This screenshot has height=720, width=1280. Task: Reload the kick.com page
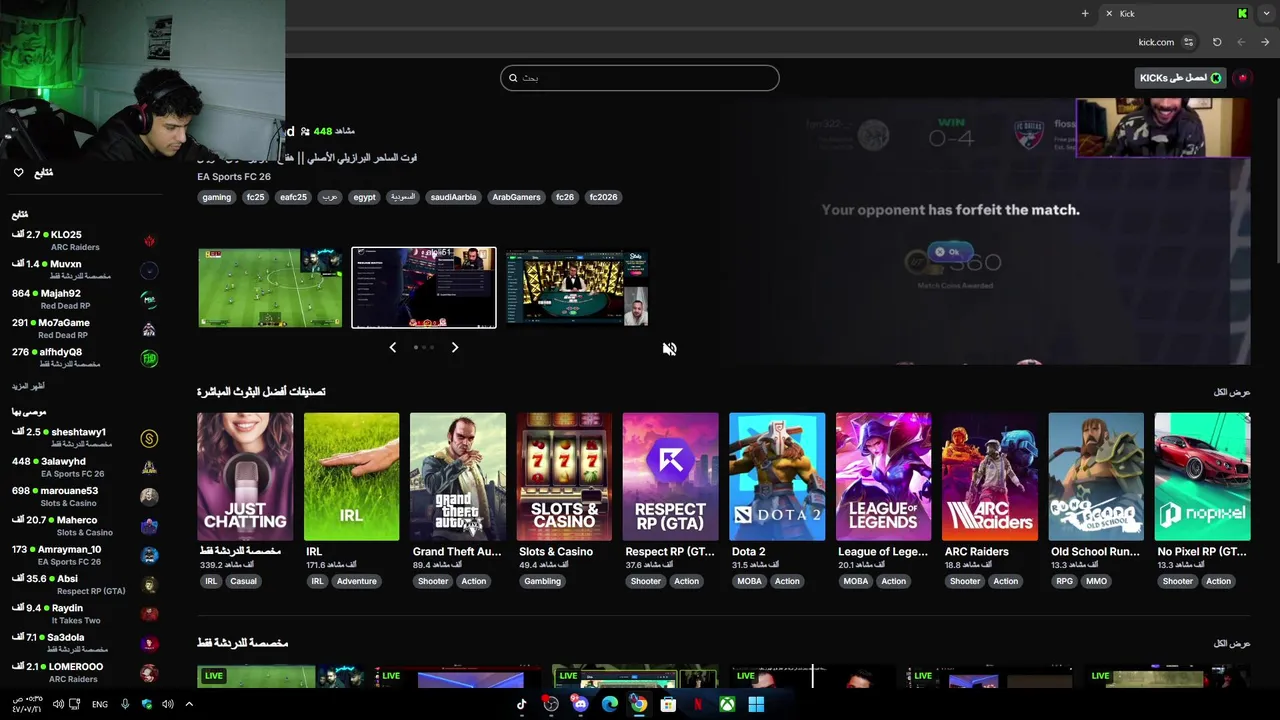pos(1217,42)
